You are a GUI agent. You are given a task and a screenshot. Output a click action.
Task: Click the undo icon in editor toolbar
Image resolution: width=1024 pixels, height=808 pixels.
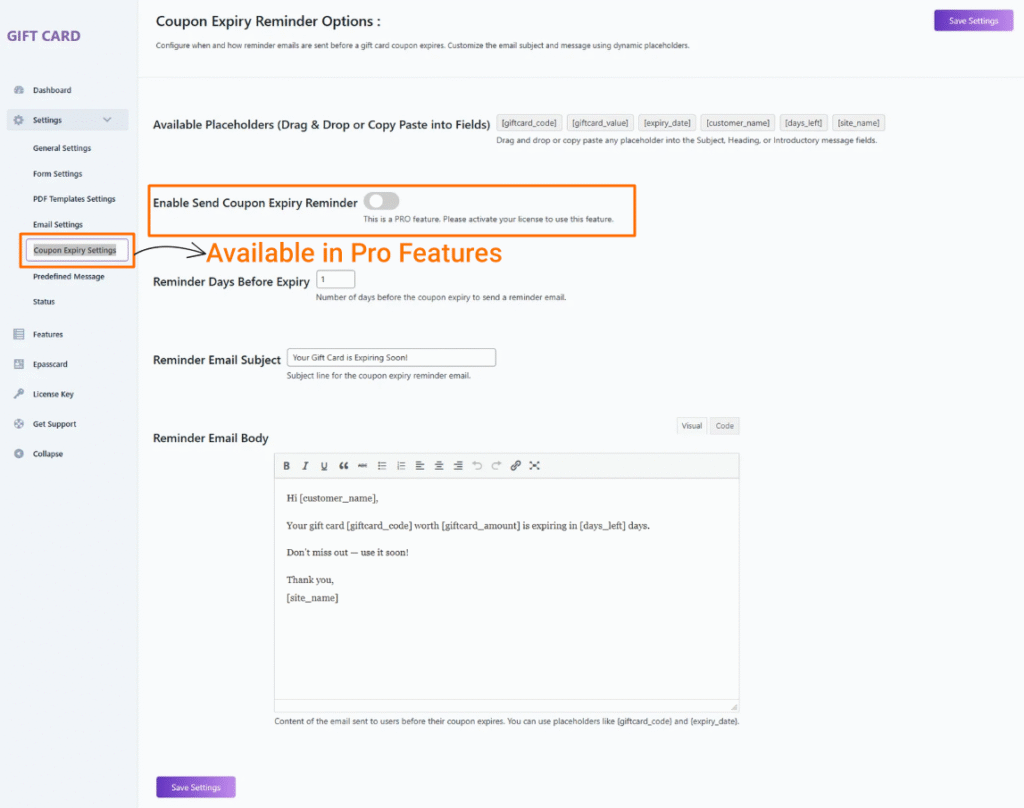pos(477,466)
